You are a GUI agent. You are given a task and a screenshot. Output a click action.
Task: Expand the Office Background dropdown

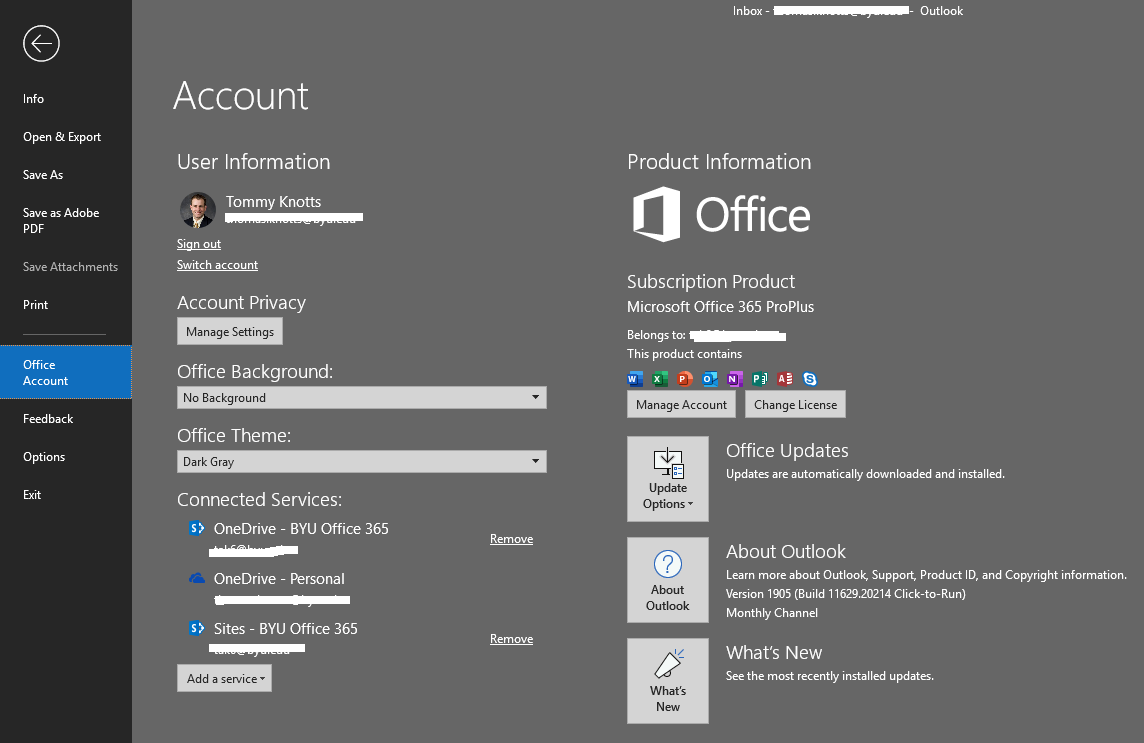point(361,398)
